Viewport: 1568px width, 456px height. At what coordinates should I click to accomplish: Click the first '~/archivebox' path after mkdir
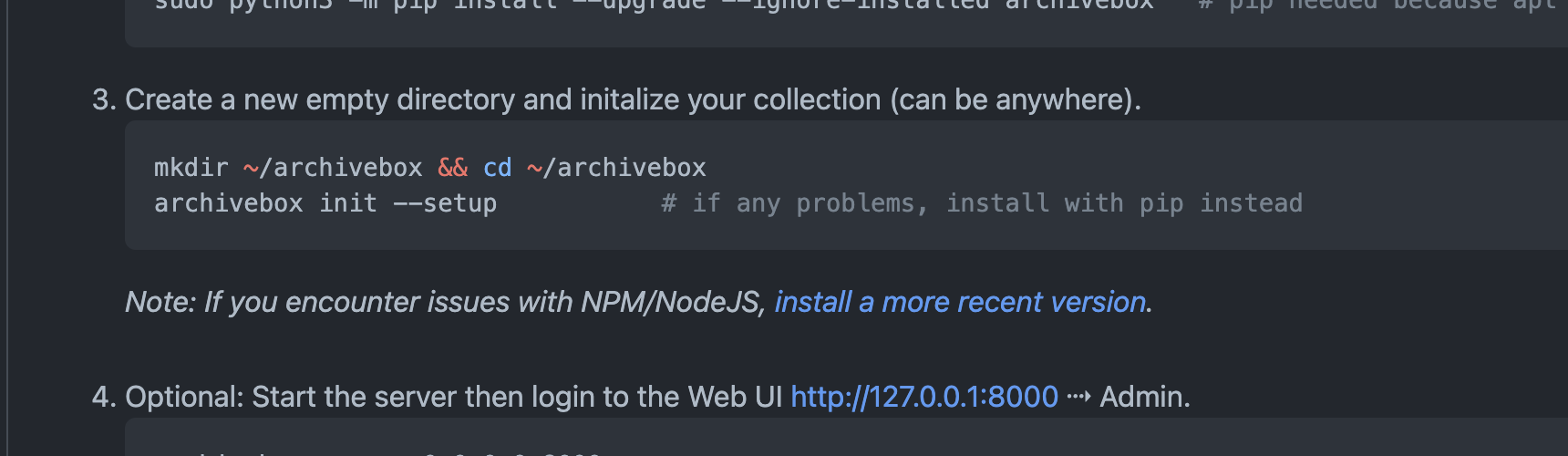(333, 168)
